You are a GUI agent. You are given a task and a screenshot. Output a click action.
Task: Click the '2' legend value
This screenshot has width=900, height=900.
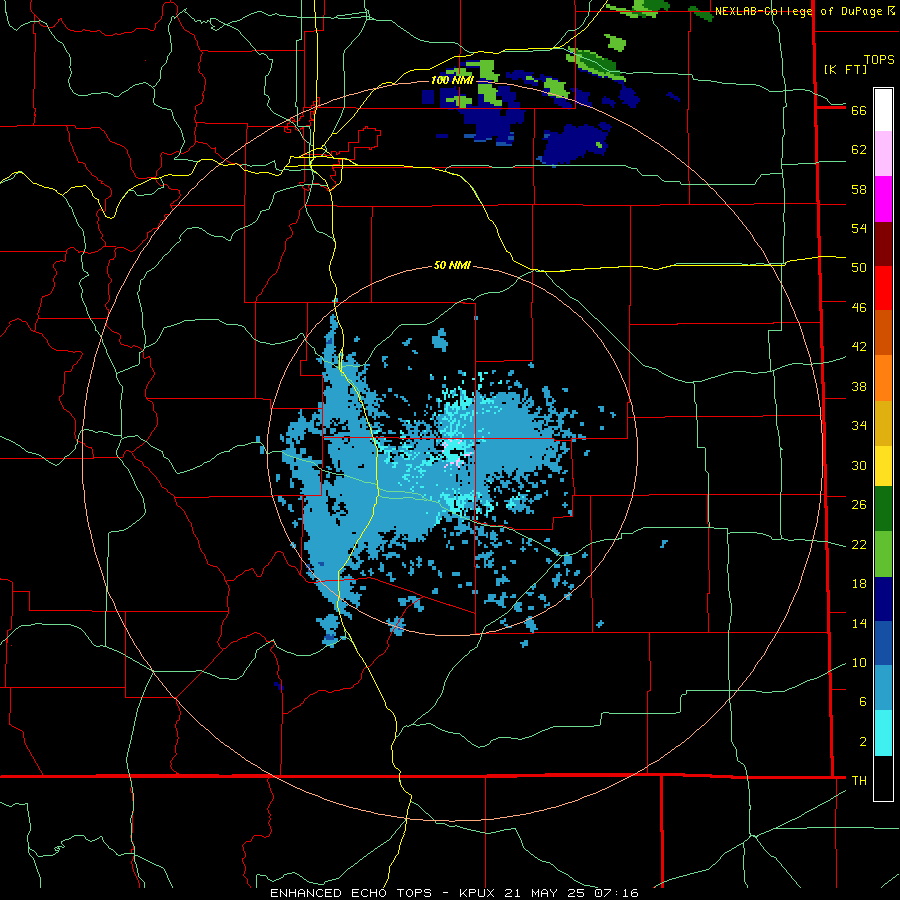click(862, 742)
